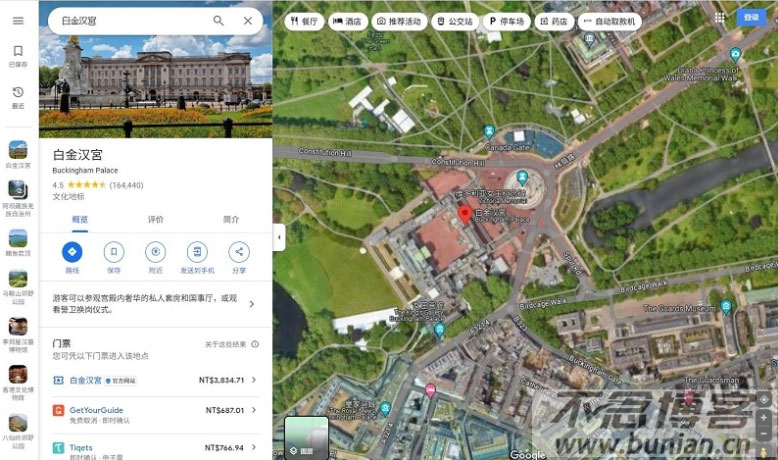
Task: Expand the place description chevron
Action: 252,304
